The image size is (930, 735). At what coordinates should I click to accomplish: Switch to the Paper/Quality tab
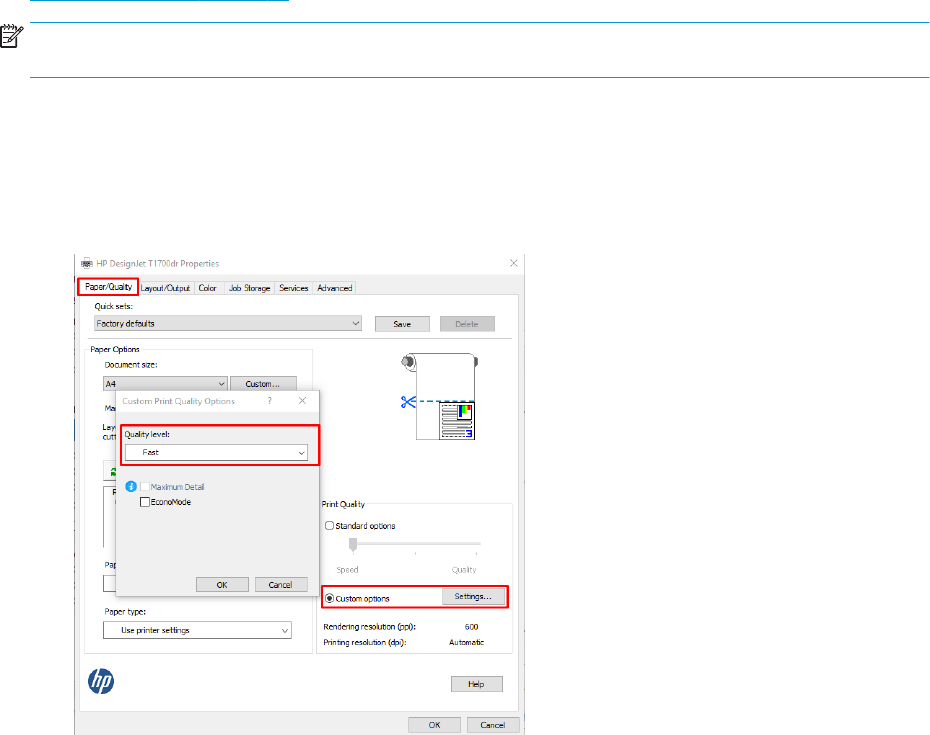tap(109, 287)
